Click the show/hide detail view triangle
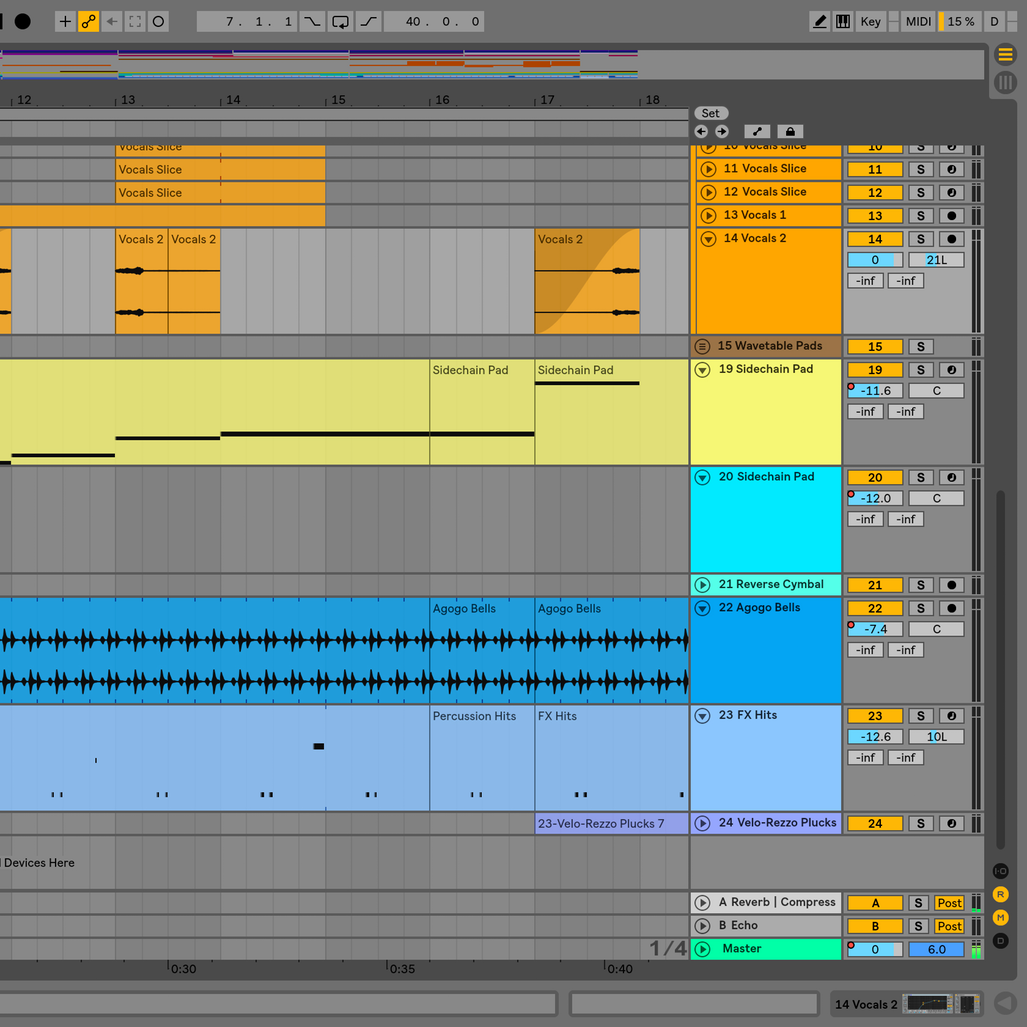1027x1027 pixels. coord(1005,1003)
